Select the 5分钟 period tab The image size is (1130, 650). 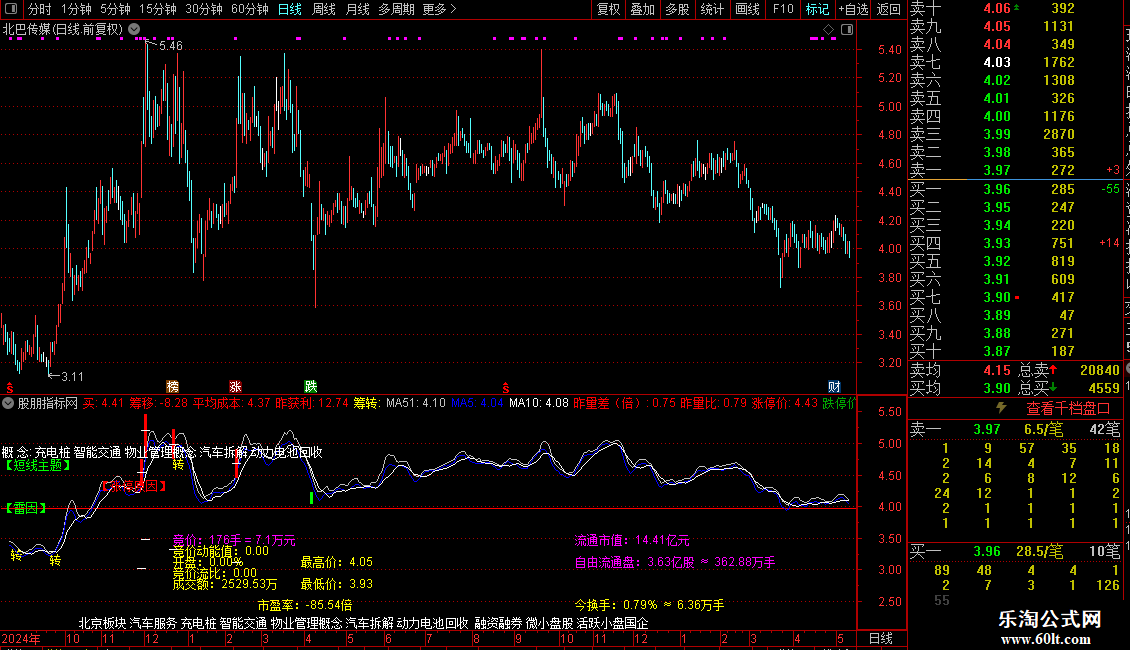tap(115, 9)
